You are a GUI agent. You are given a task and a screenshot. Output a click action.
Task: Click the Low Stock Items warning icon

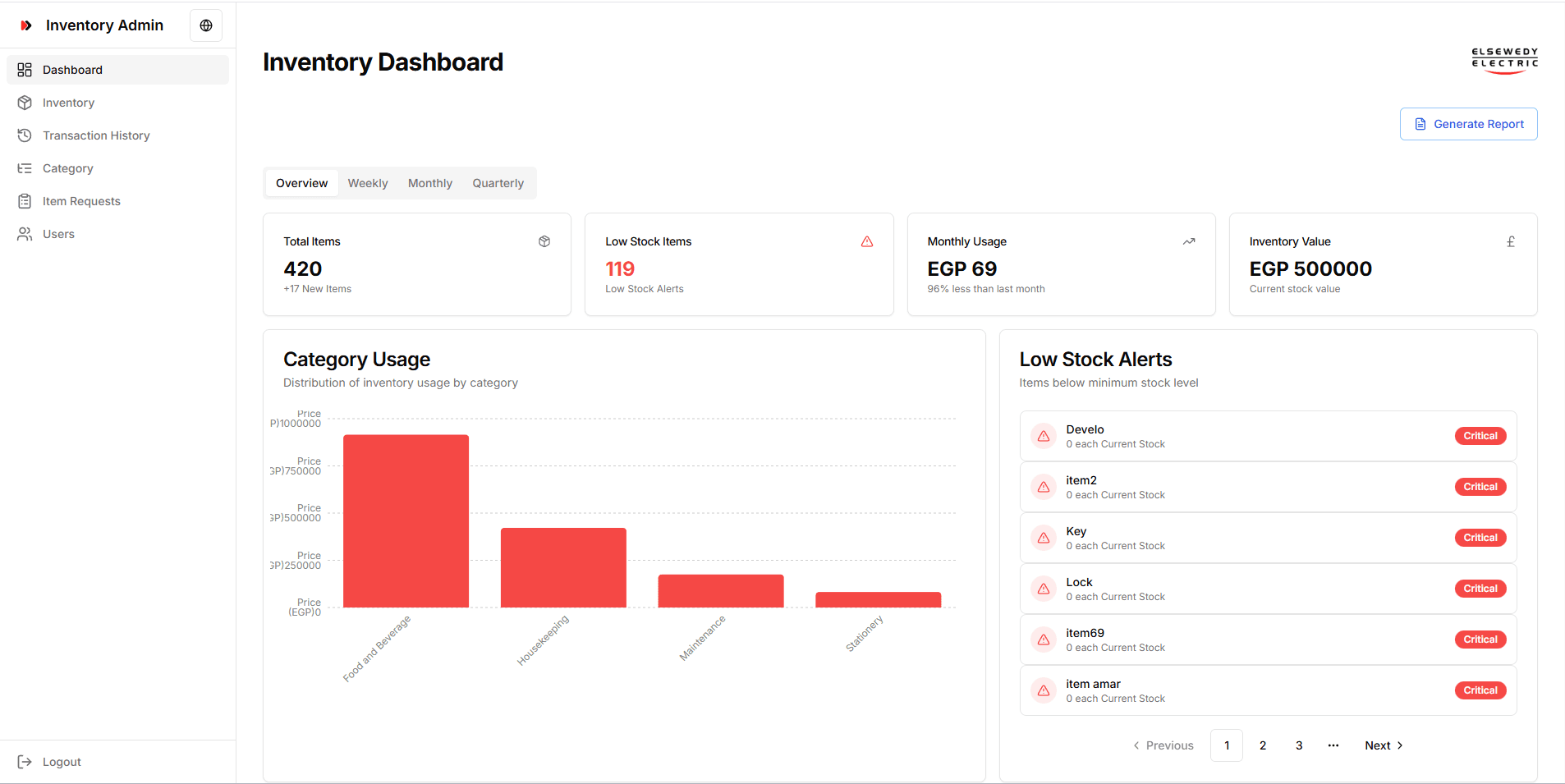click(867, 241)
